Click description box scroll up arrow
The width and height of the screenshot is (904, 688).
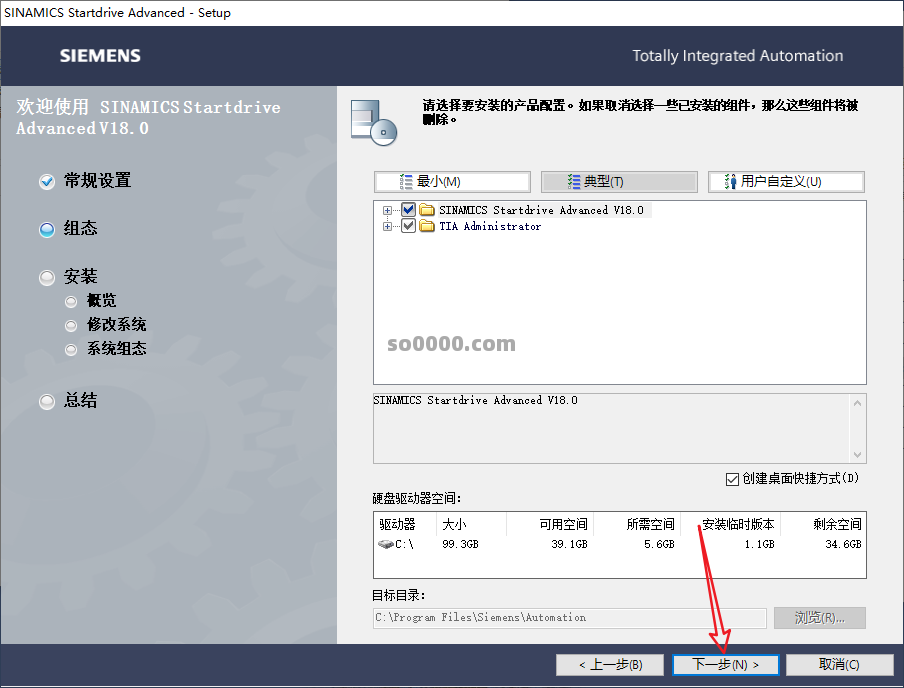point(857,403)
